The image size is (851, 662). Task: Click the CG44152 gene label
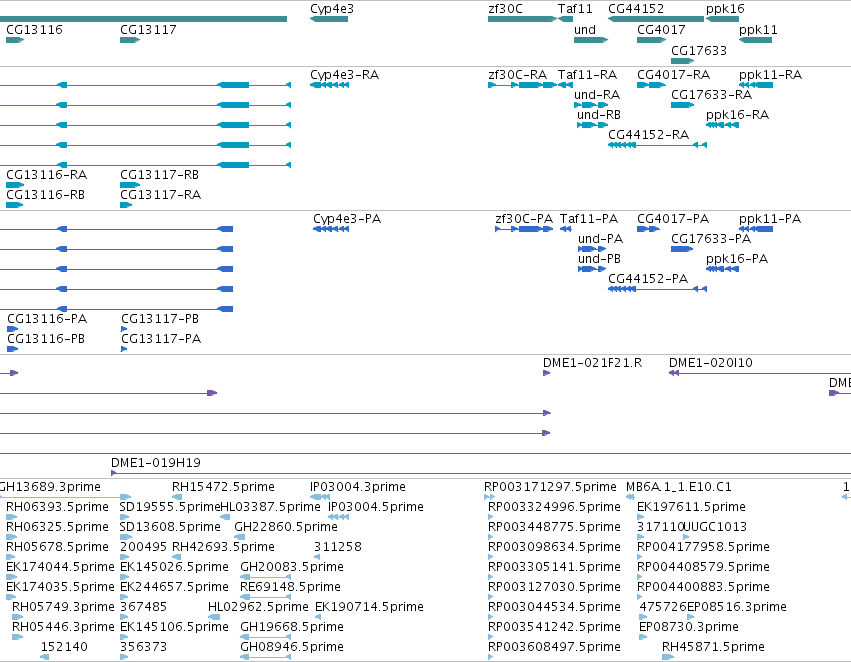tap(636, 9)
